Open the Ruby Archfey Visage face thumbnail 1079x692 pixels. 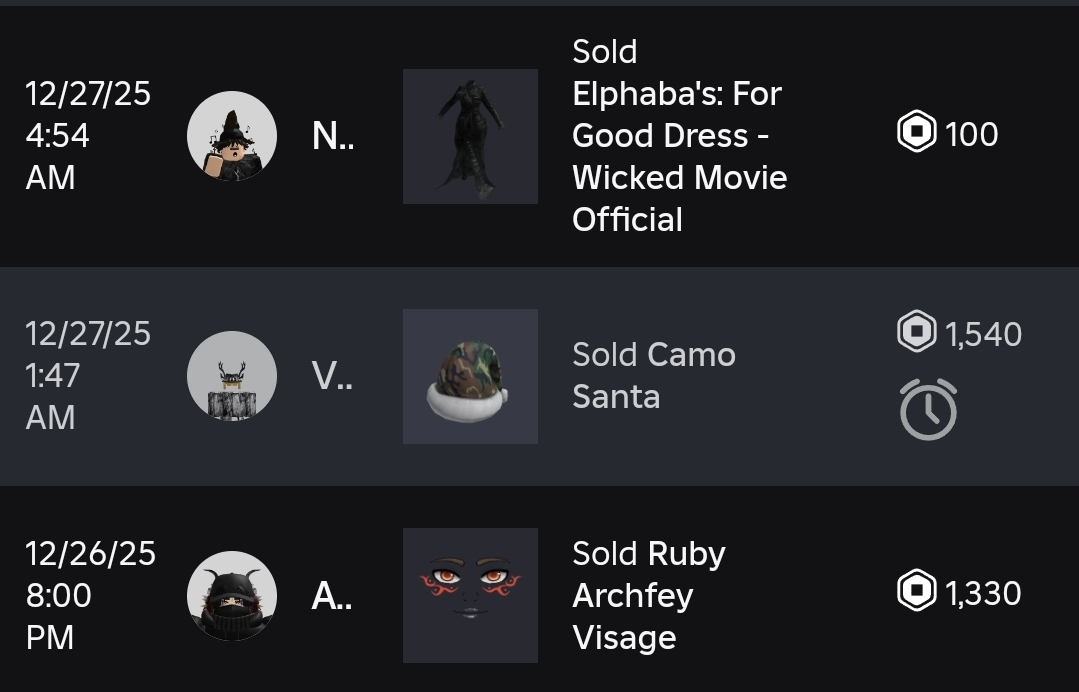point(470,596)
